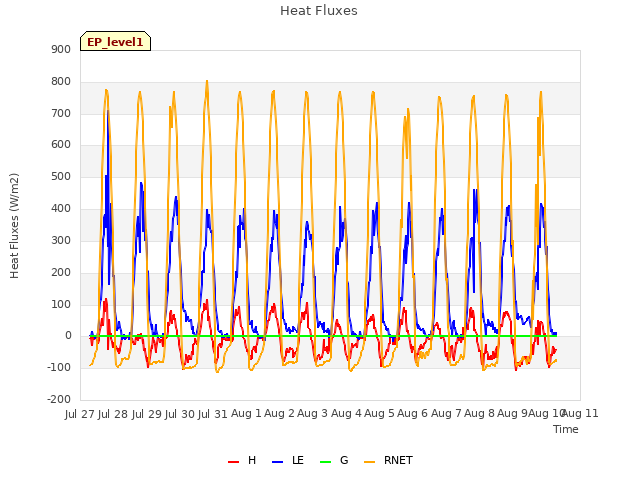Click the Aug 2 x-axis label
Screen dimensions: 640x480
point(279,413)
